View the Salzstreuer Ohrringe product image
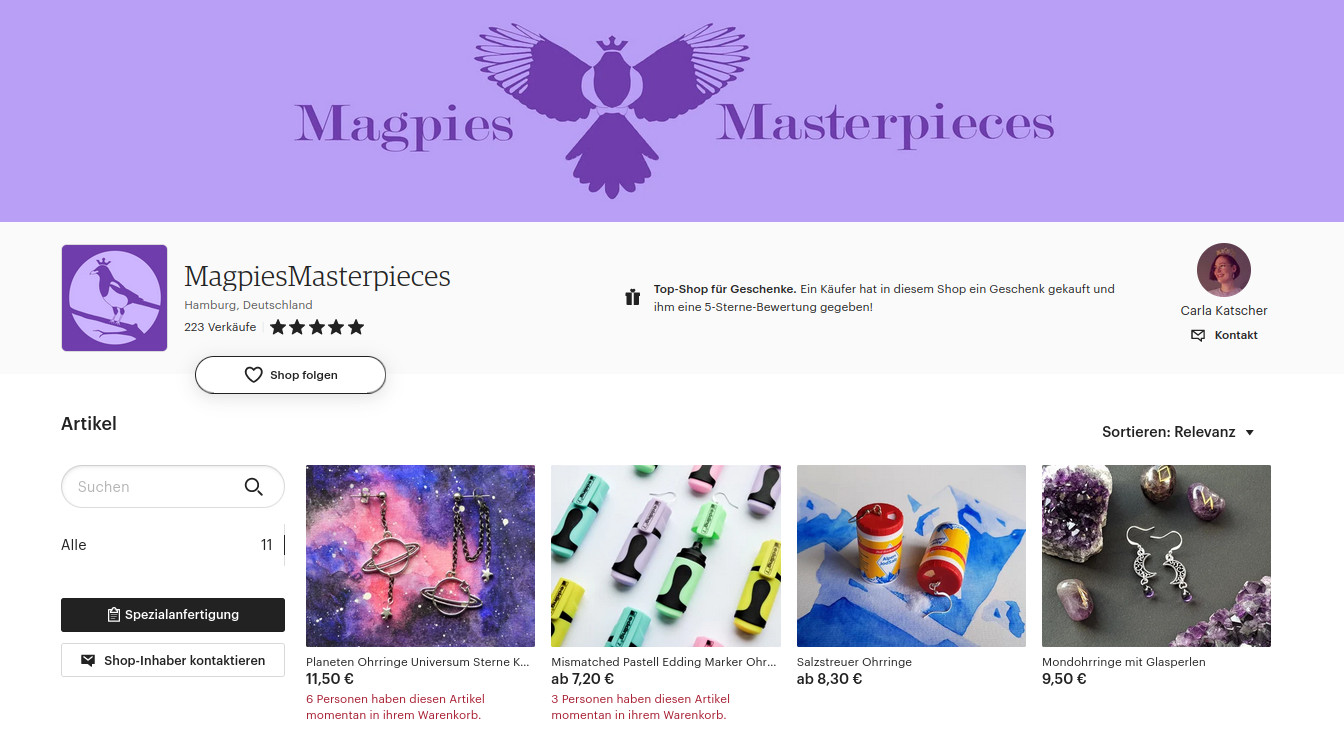This screenshot has width=1344, height=730. click(x=911, y=556)
